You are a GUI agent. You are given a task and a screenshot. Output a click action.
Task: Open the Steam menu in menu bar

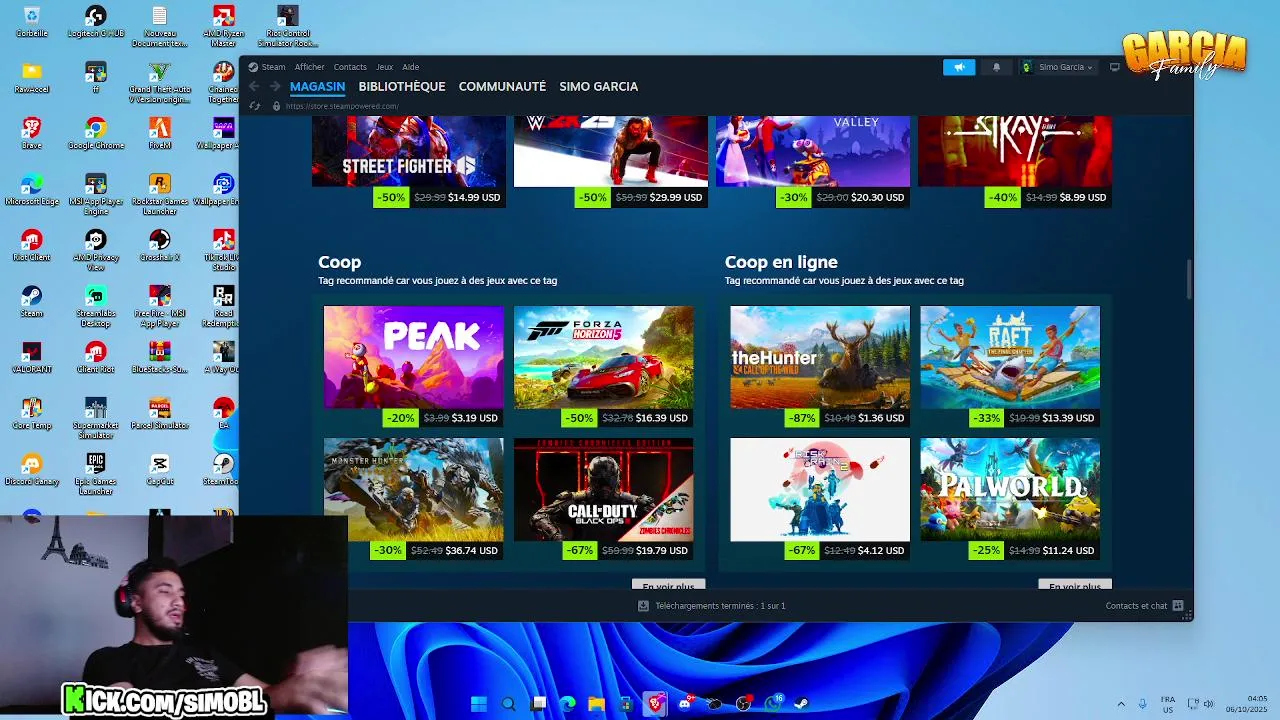[x=273, y=67]
